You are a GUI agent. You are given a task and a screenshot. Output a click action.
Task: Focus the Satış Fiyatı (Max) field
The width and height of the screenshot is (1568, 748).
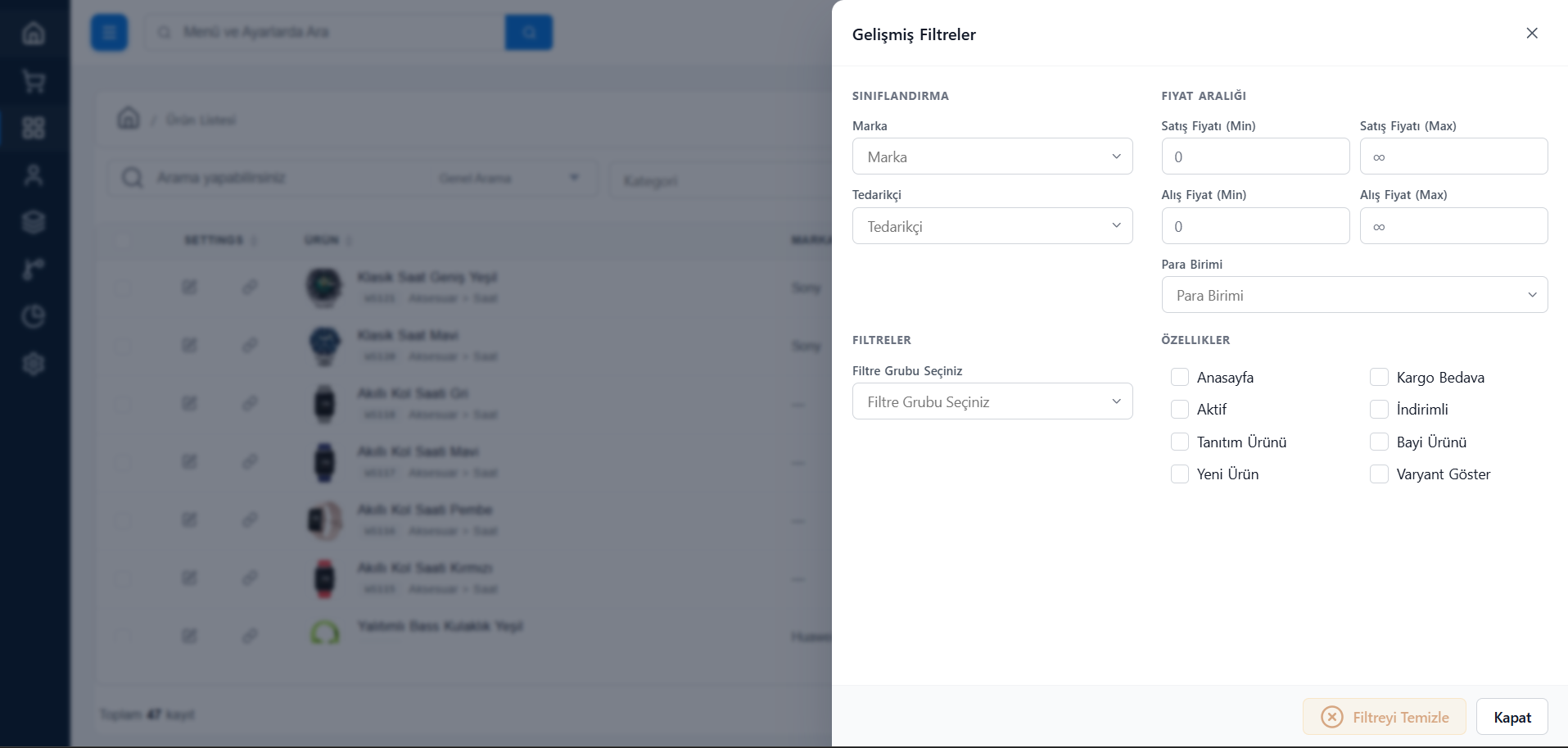(1453, 156)
